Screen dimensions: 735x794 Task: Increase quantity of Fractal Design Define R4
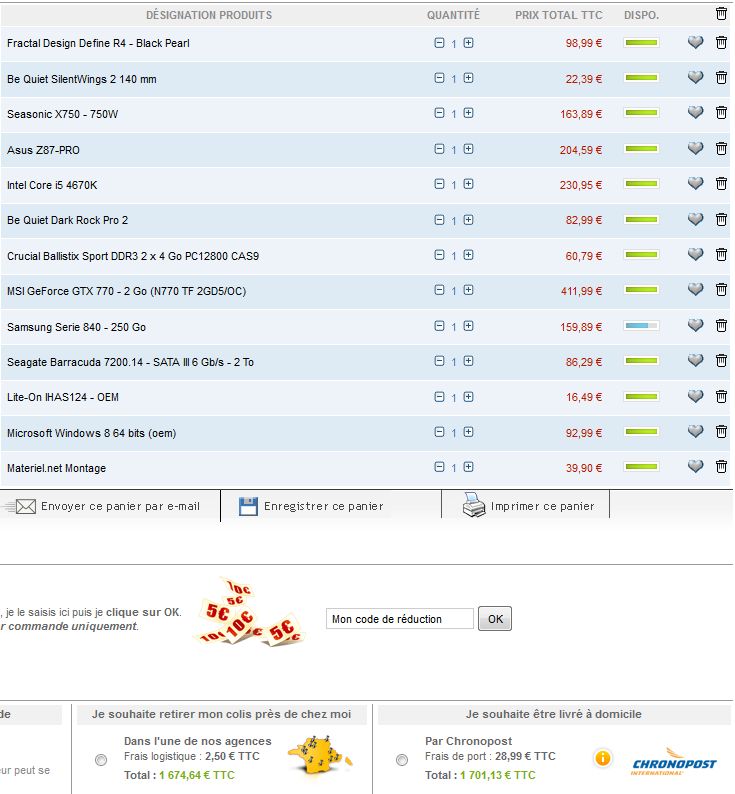[x=469, y=43]
